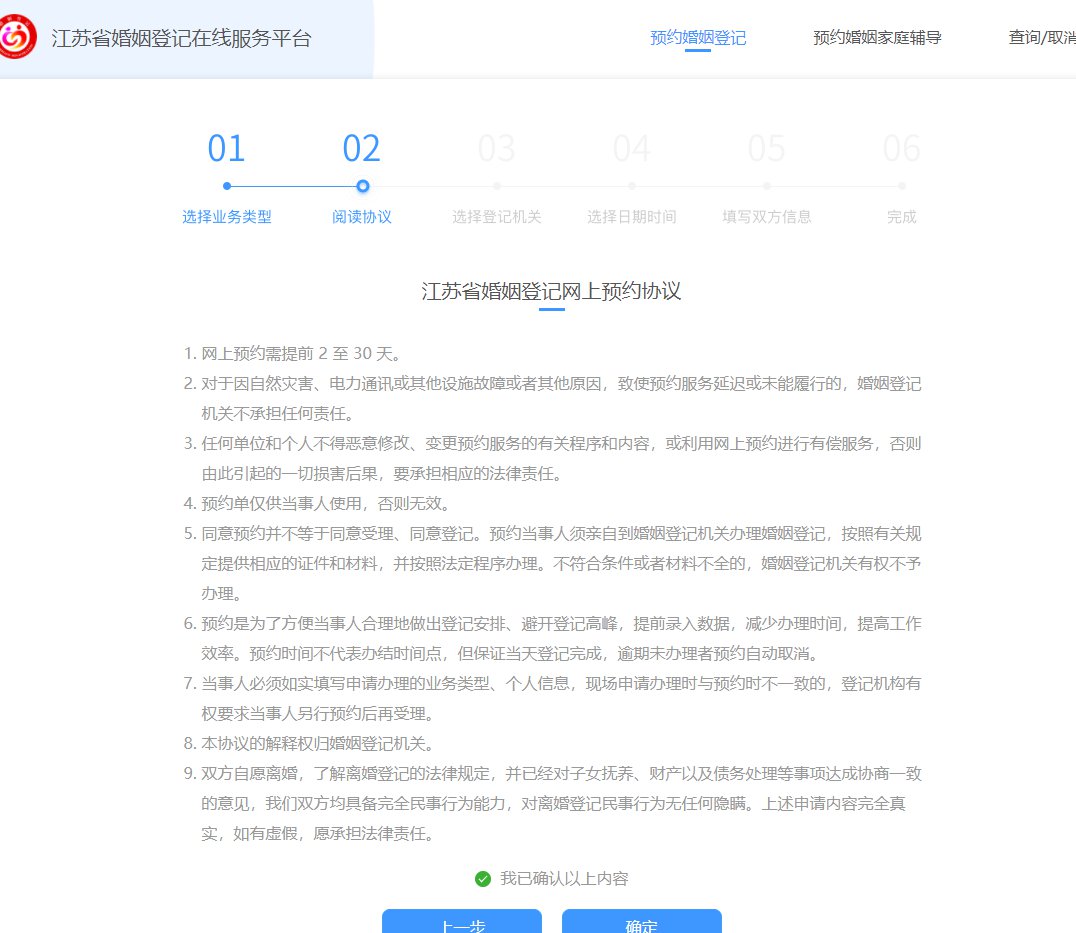Viewport: 1076px width, 933px height.
Task: Click the red platform logo icon
Action: [x=16, y=37]
